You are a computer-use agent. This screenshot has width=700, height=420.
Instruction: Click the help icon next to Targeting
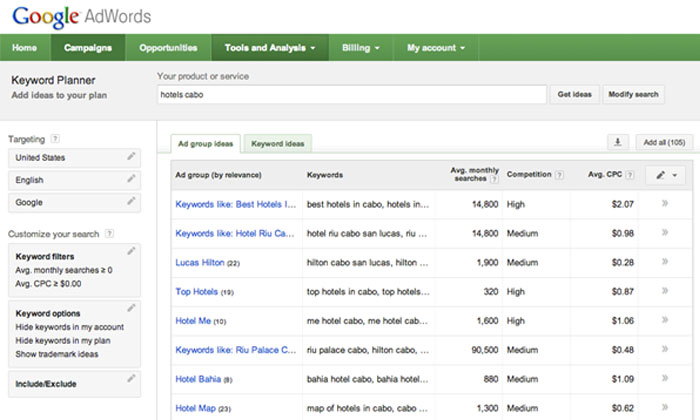click(55, 139)
